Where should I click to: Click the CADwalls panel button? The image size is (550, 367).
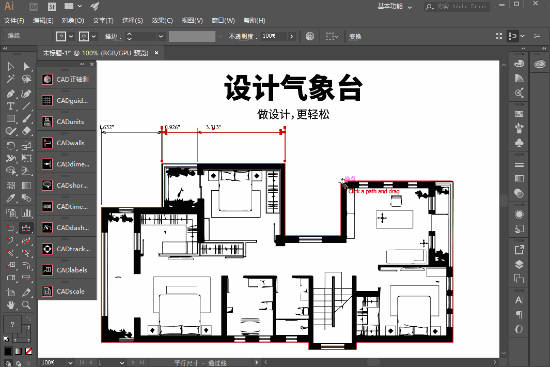pyautogui.click(x=67, y=143)
